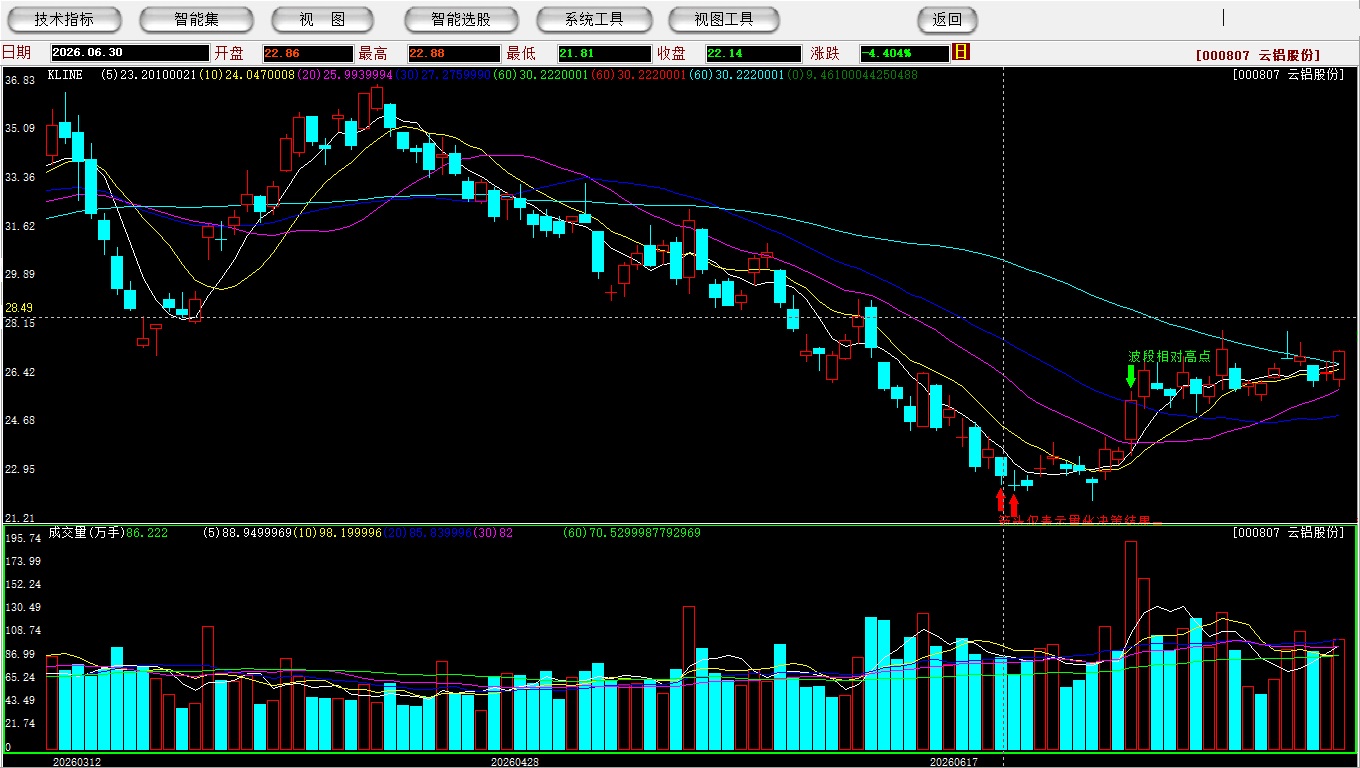The width and height of the screenshot is (1360, 768).
Task: Click the 开盘 value field 22.86
Action: [307, 53]
